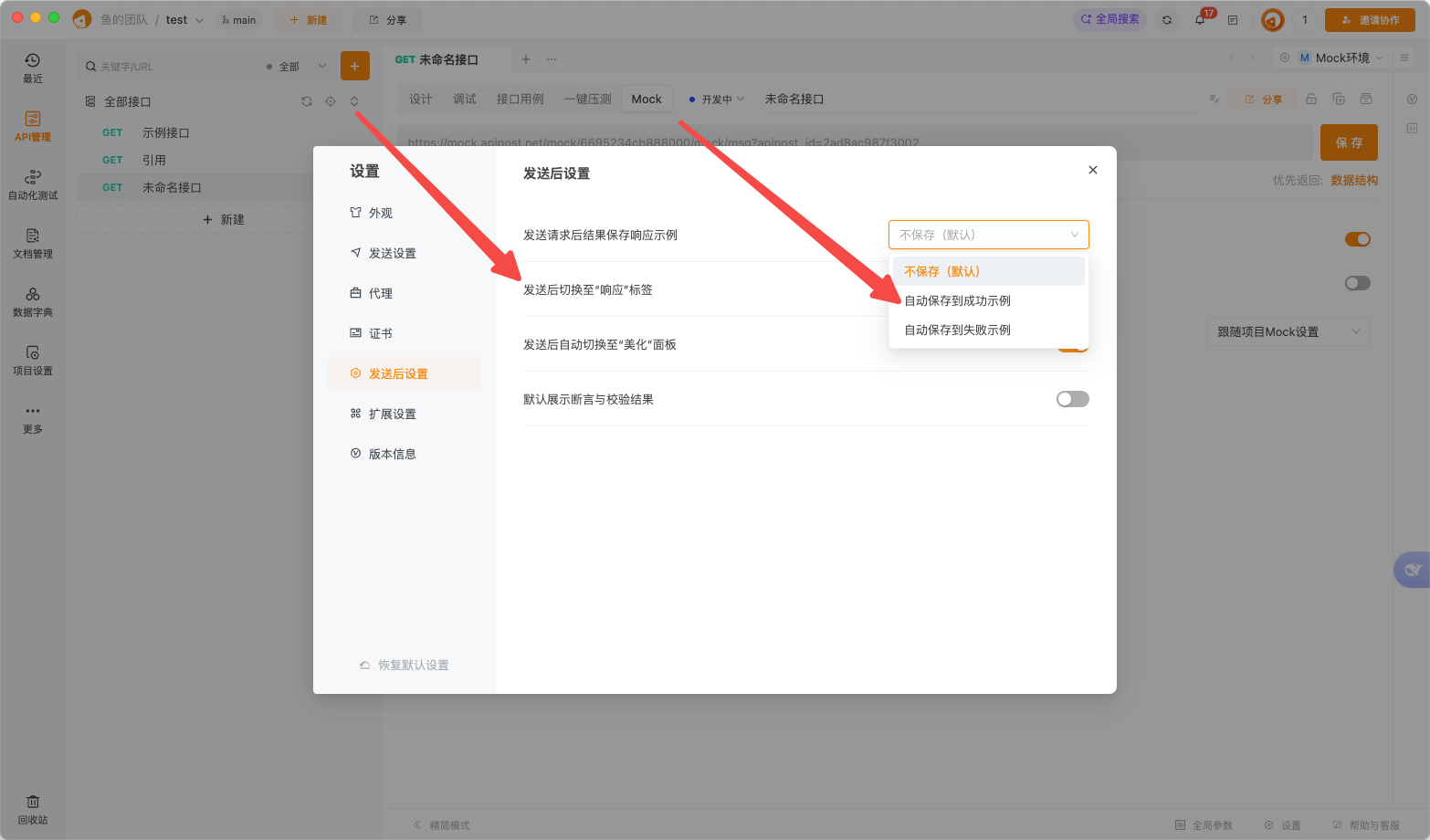This screenshot has width=1430, height=840.
Task: Click the sync refresh icon in top bar
Action: (x=1167, y=19)
